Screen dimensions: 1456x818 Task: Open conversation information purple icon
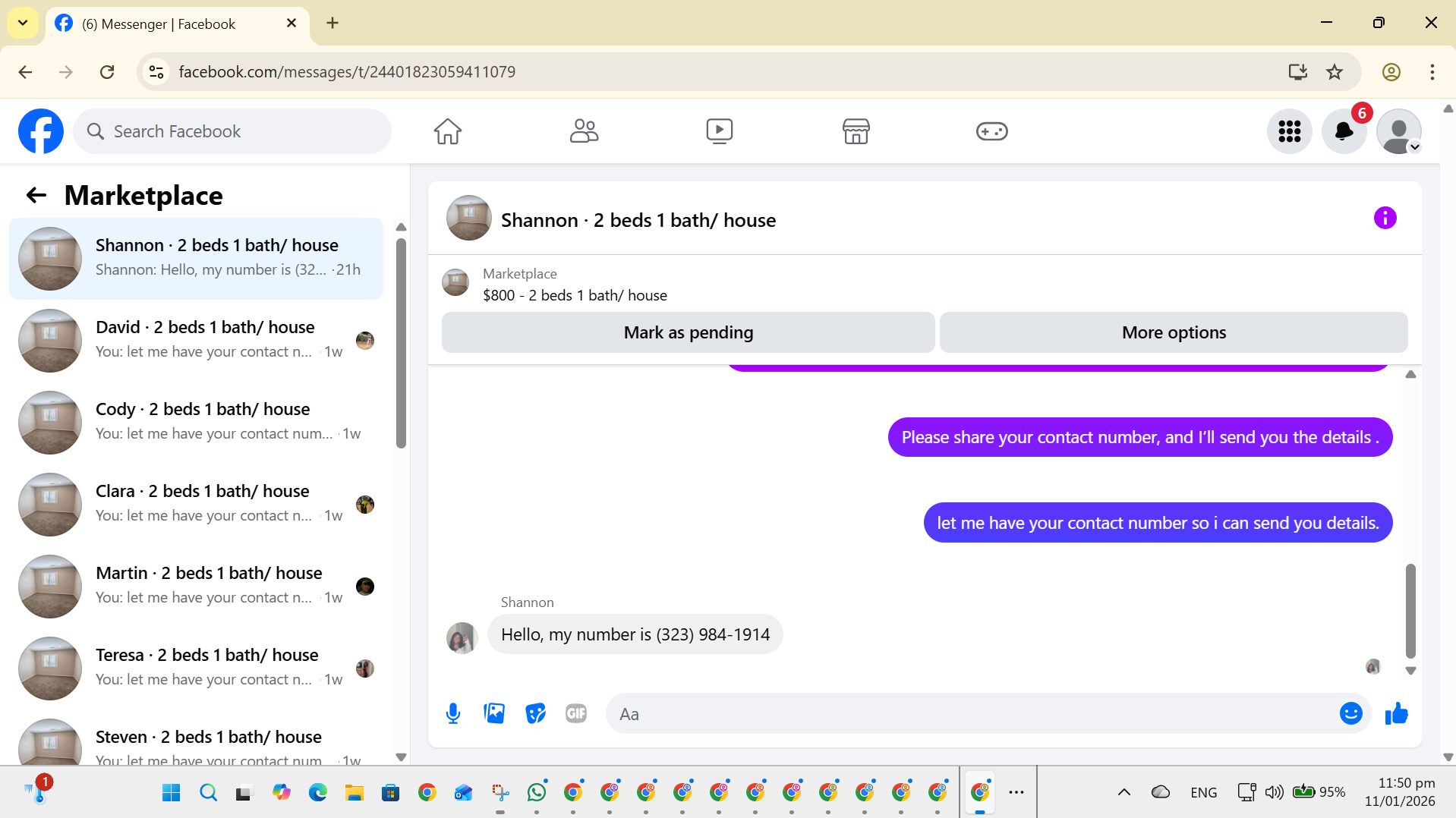pos(1385,219)
